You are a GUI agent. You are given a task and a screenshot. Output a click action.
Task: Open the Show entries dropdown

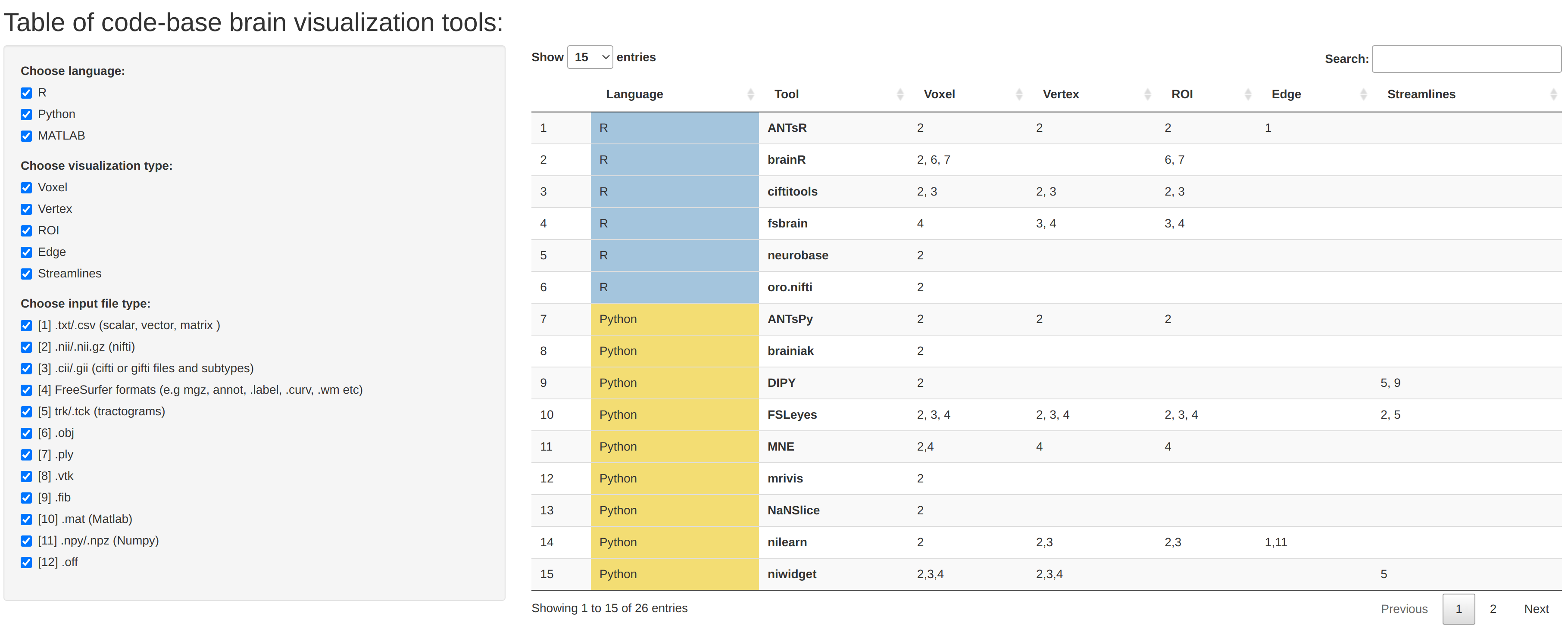589,57
